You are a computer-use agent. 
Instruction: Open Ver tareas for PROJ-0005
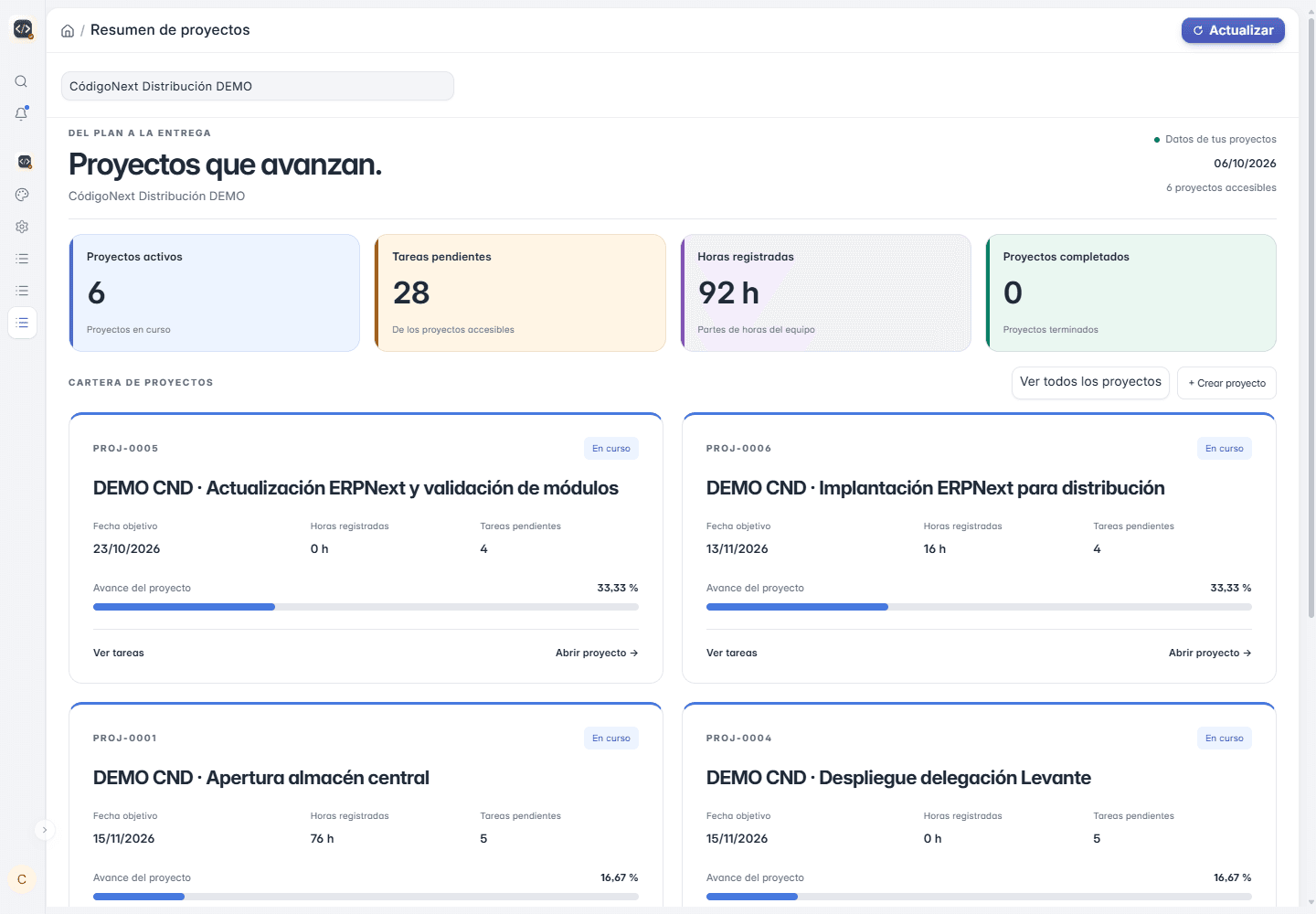[x=119, y=653]
